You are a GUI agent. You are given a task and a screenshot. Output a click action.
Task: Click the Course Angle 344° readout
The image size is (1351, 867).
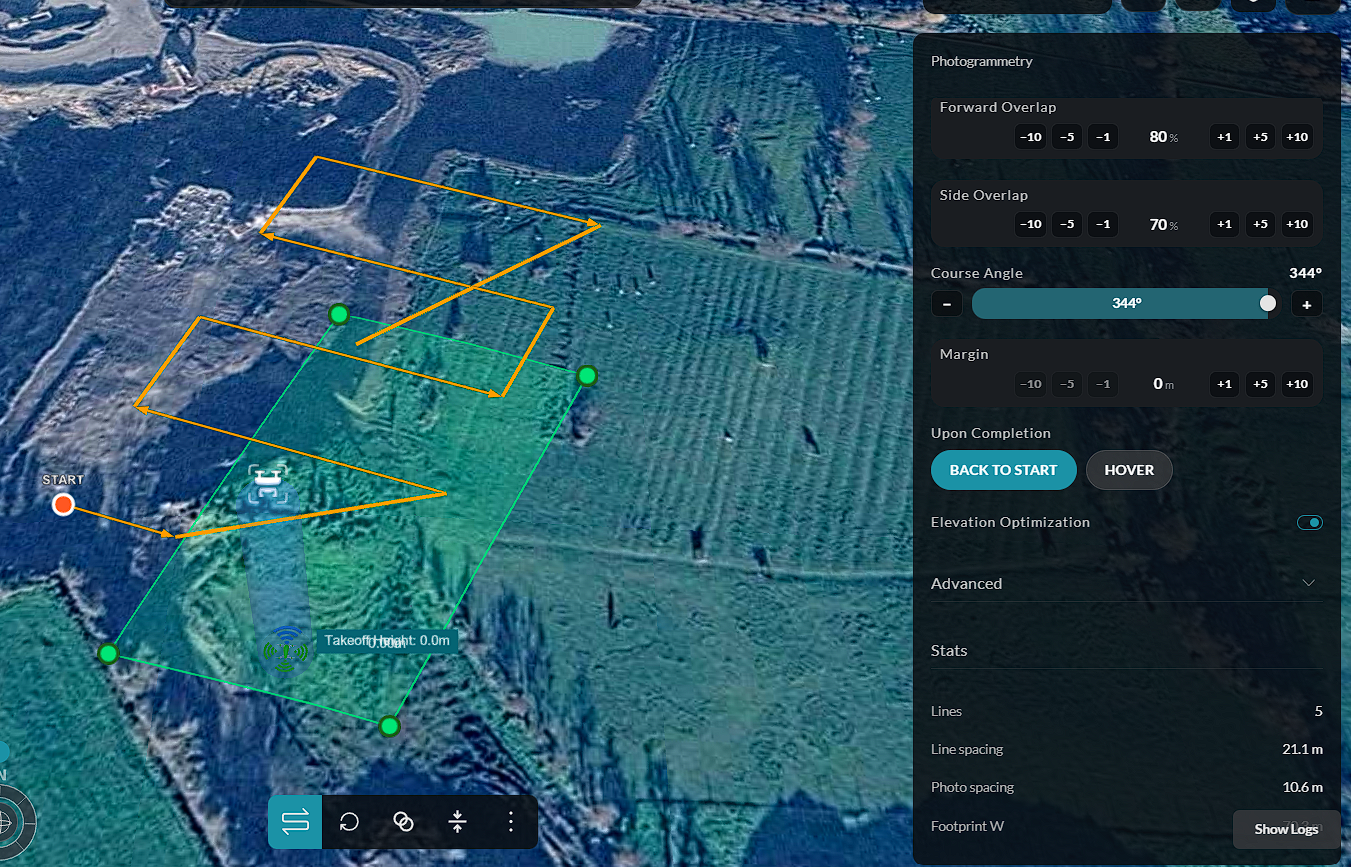tap(1305, 273)
